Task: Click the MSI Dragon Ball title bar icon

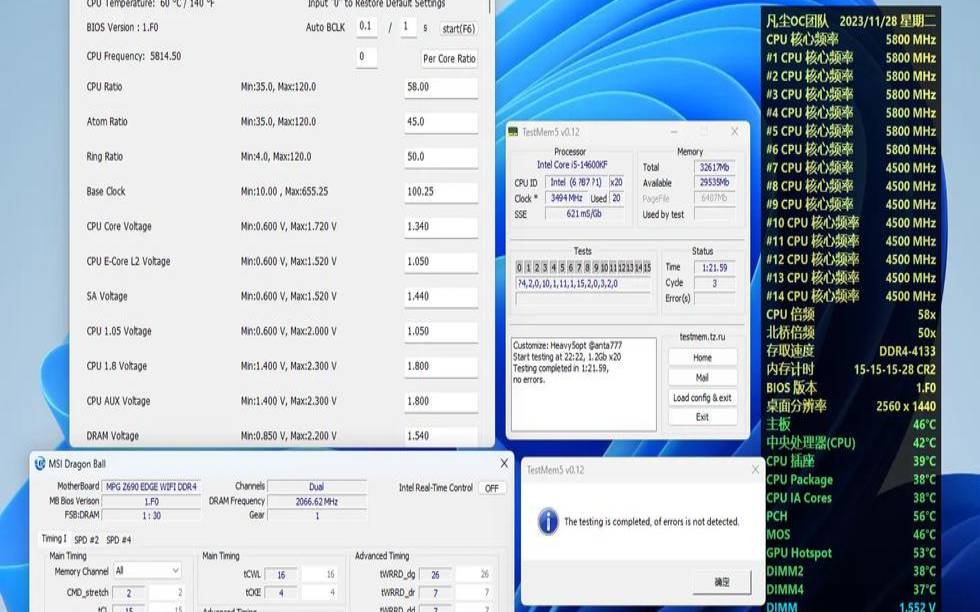Action: point(41,463)
